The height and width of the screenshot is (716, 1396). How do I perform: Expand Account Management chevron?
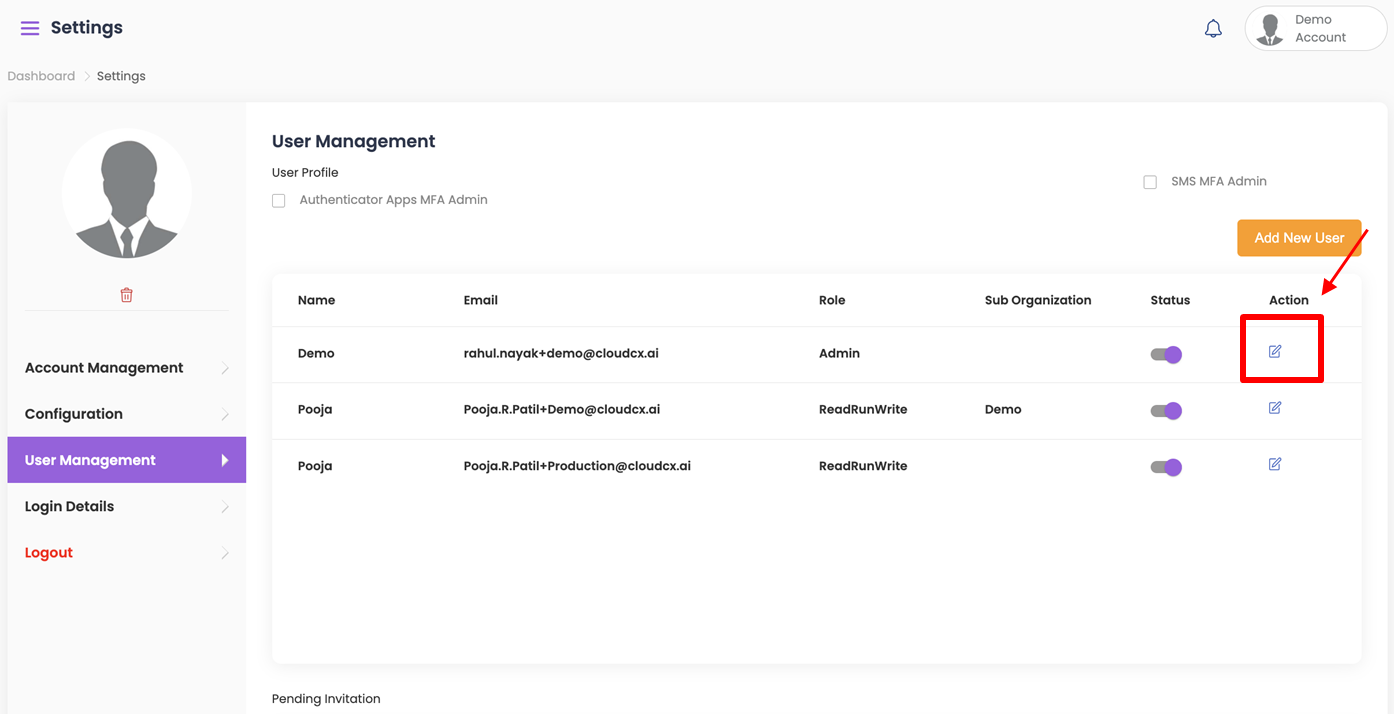225,369
